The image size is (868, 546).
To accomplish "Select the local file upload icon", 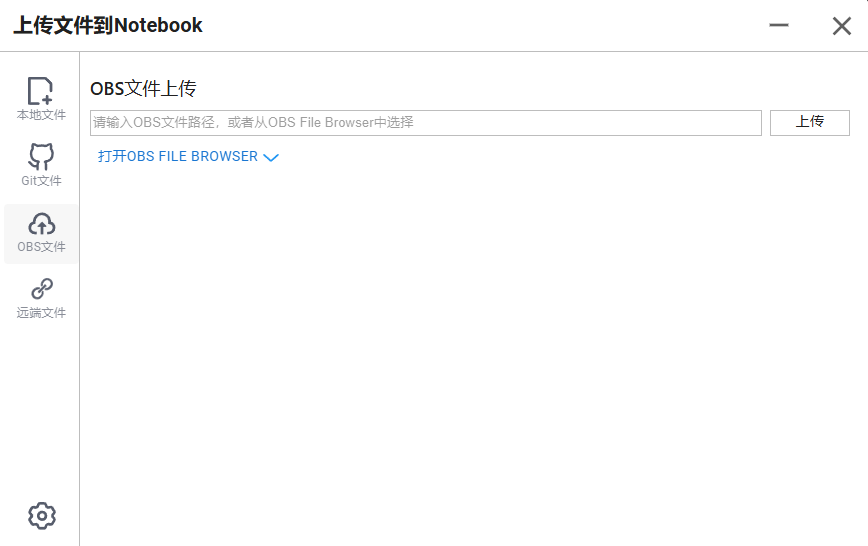I will [x=40, y=91].
